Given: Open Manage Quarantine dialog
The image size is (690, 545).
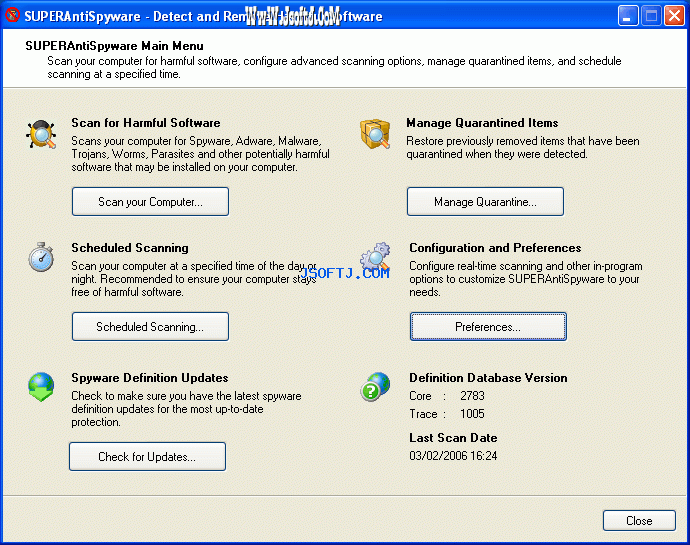Looking at the screenshot, I should pyautogui.click(x=485, y=202).
